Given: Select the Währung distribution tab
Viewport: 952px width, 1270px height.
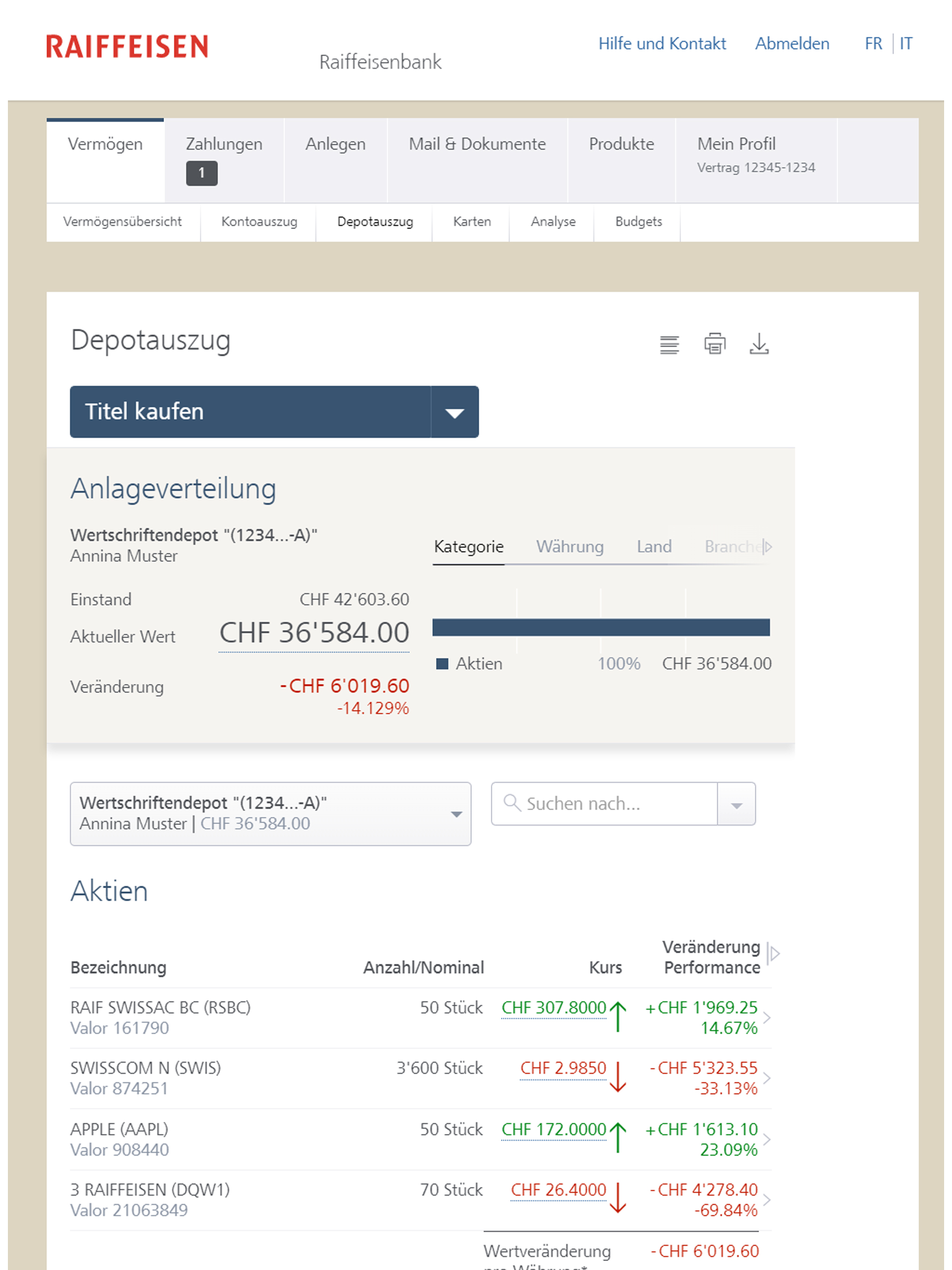Looking at the screenshot, I should 569,547.
